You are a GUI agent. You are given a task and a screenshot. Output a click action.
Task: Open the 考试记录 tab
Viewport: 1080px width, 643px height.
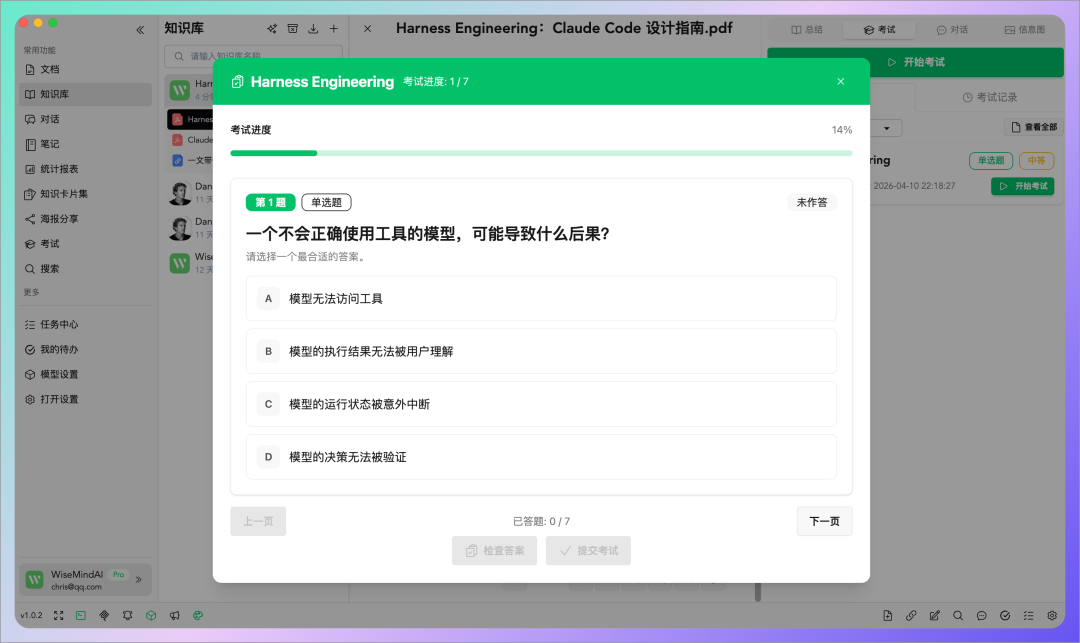(x=990, y=98)
